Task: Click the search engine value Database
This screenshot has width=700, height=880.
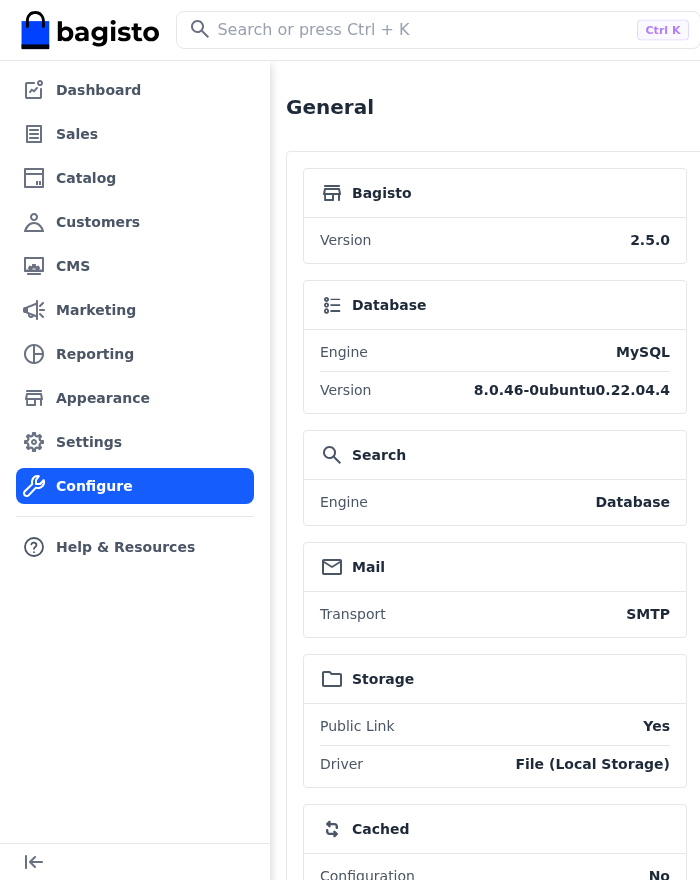Action: 632,502
